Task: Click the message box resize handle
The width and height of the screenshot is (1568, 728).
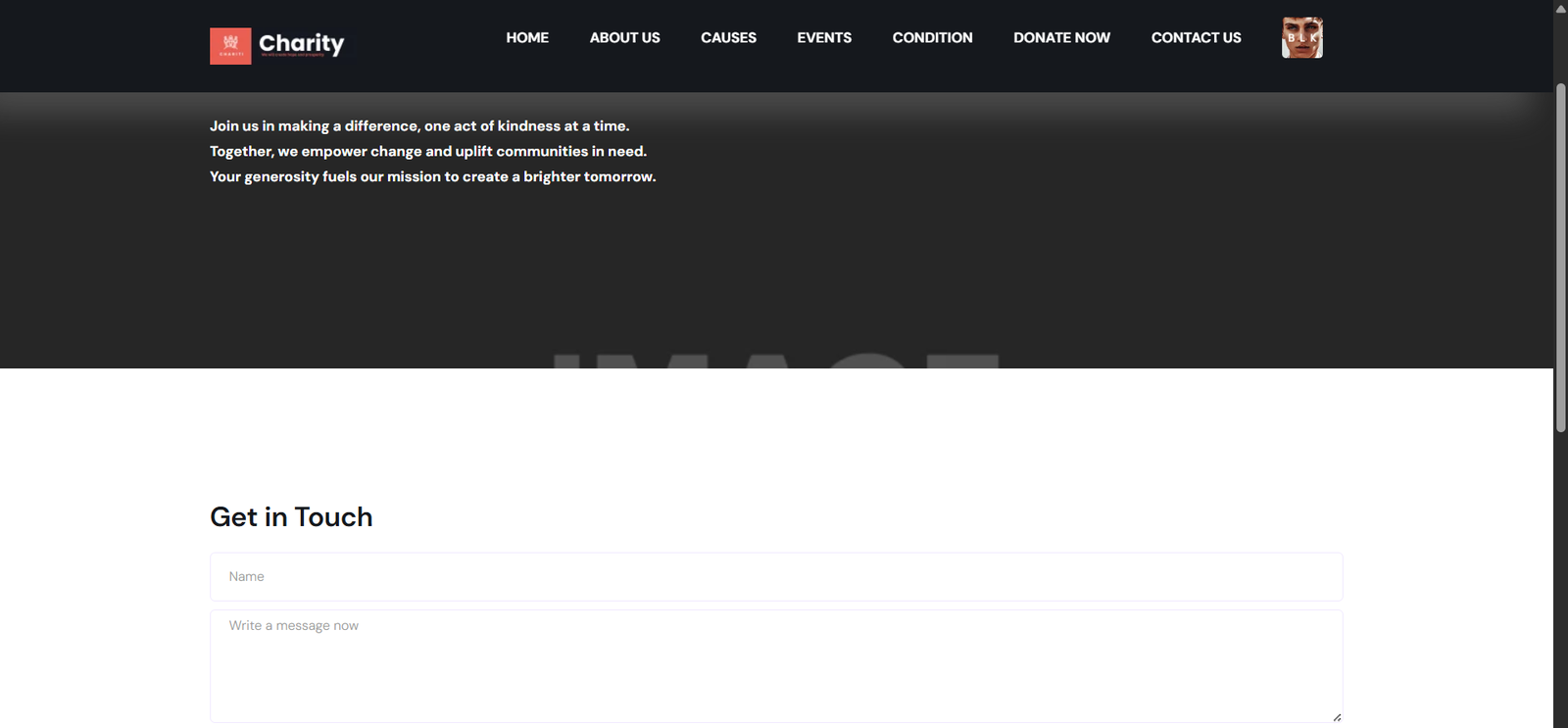Action: click(x=1337, y=717)
